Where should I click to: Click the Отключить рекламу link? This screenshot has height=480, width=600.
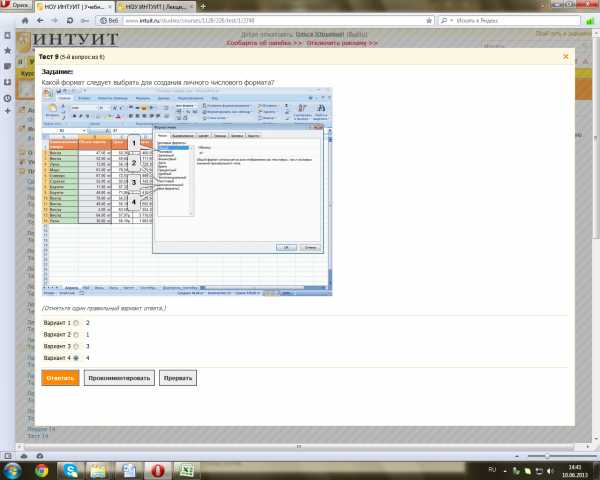[x=342, y=43]
